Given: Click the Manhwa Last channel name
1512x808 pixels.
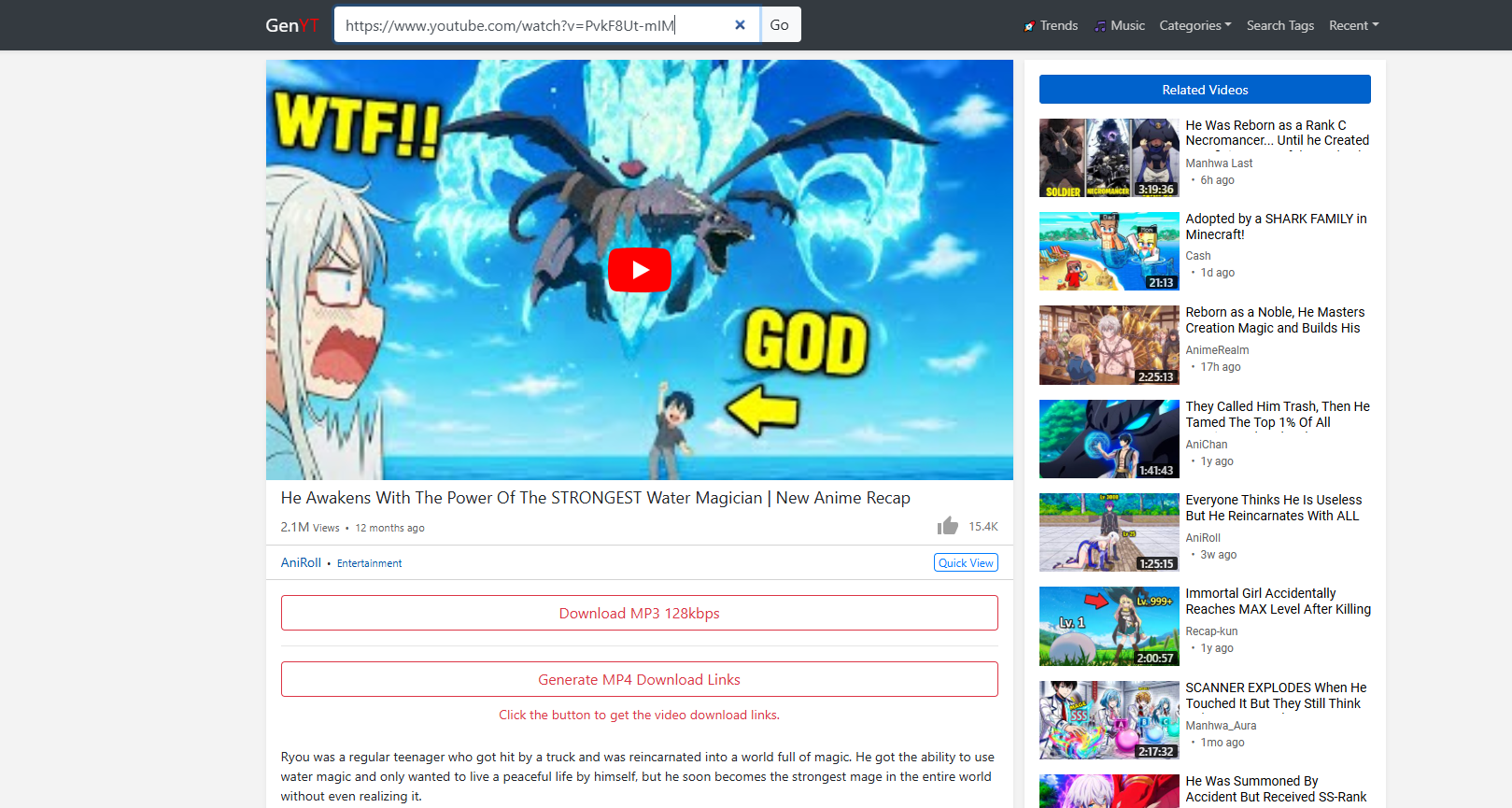Looking at the screenshot, I should coord(1219,163).
